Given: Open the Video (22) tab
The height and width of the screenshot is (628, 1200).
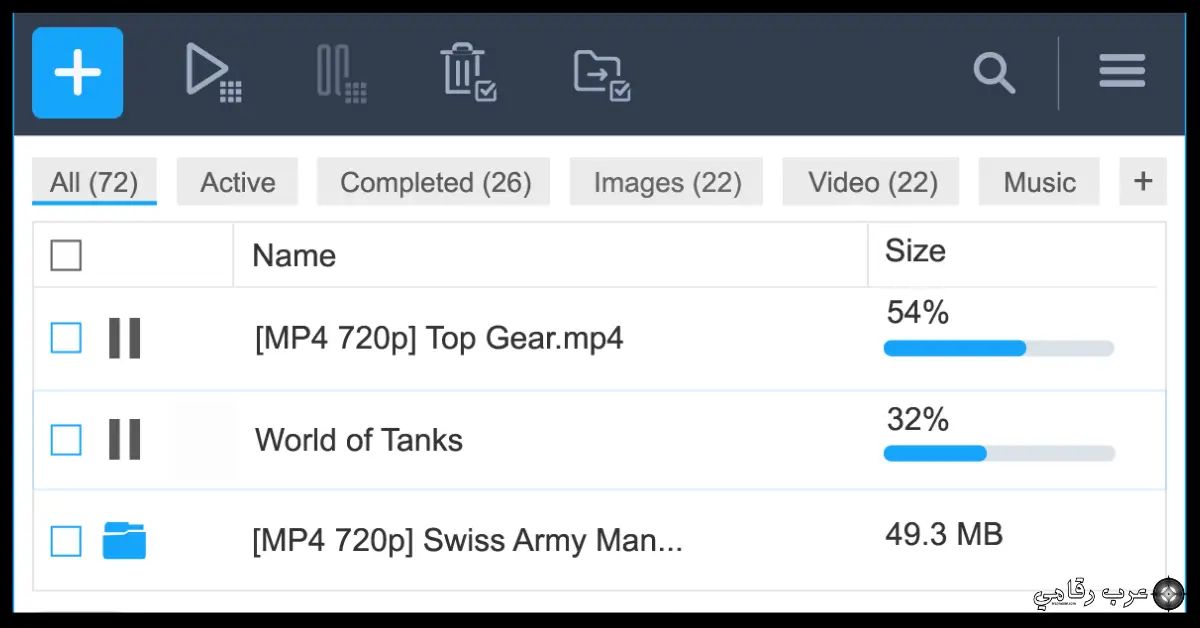Looking at the screenshot, I should tap(870, 182).
